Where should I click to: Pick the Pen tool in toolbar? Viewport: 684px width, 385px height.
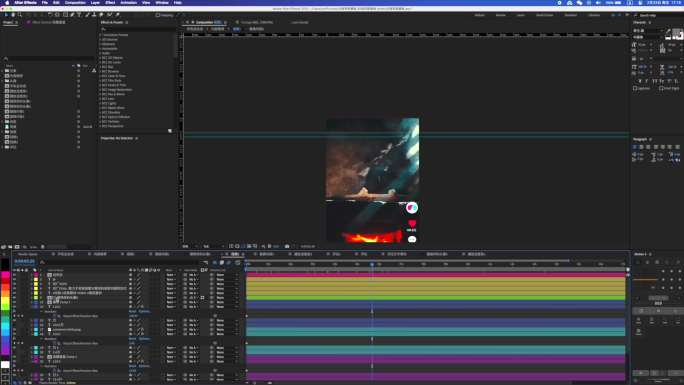pos(72,15)
